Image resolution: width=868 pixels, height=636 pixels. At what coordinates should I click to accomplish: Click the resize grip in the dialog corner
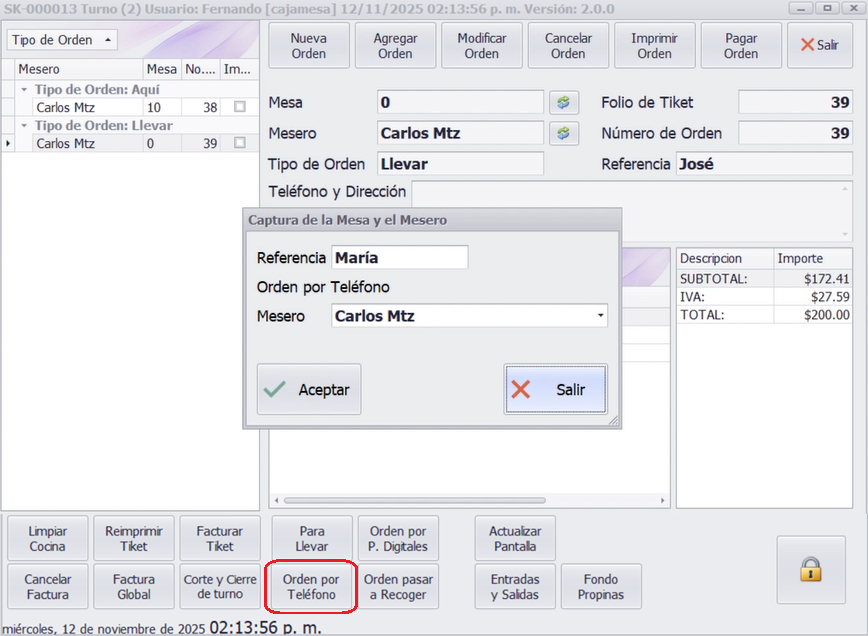[615, 423]
